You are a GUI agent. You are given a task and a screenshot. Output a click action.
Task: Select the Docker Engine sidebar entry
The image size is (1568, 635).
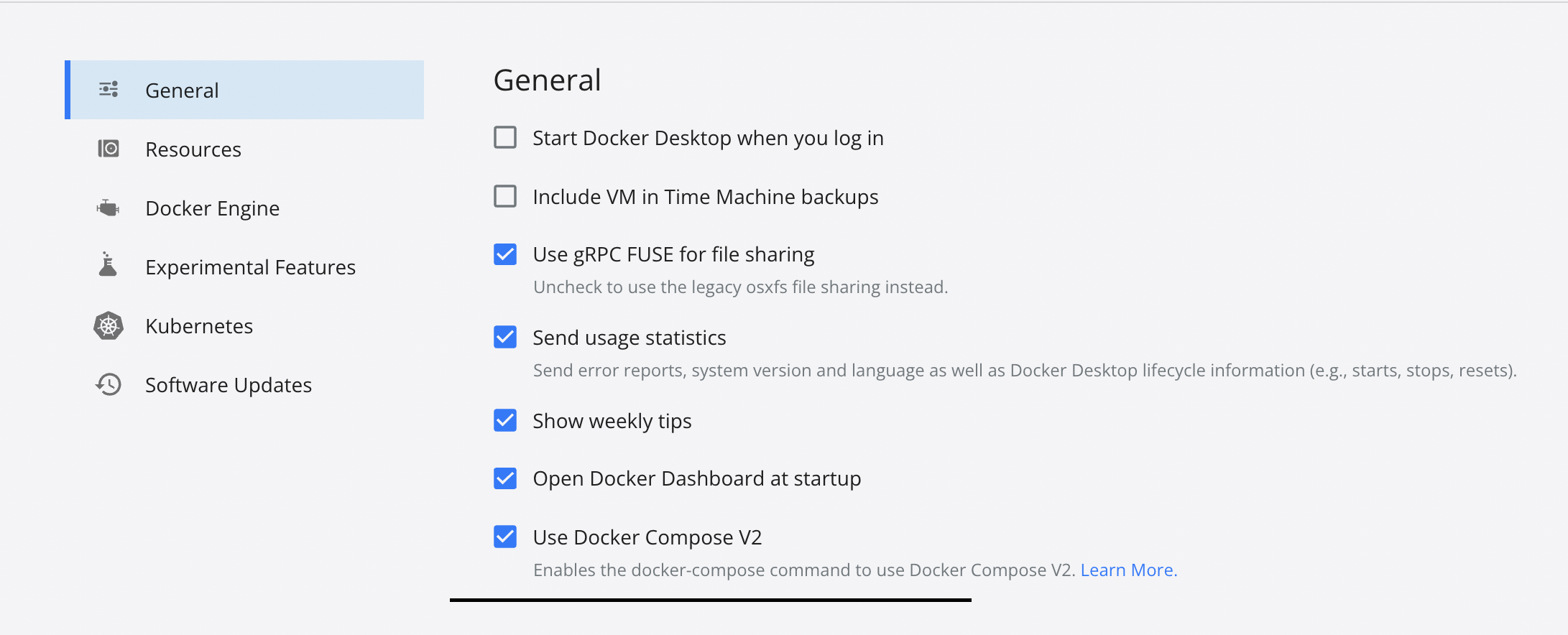click(x=213, y=208)
